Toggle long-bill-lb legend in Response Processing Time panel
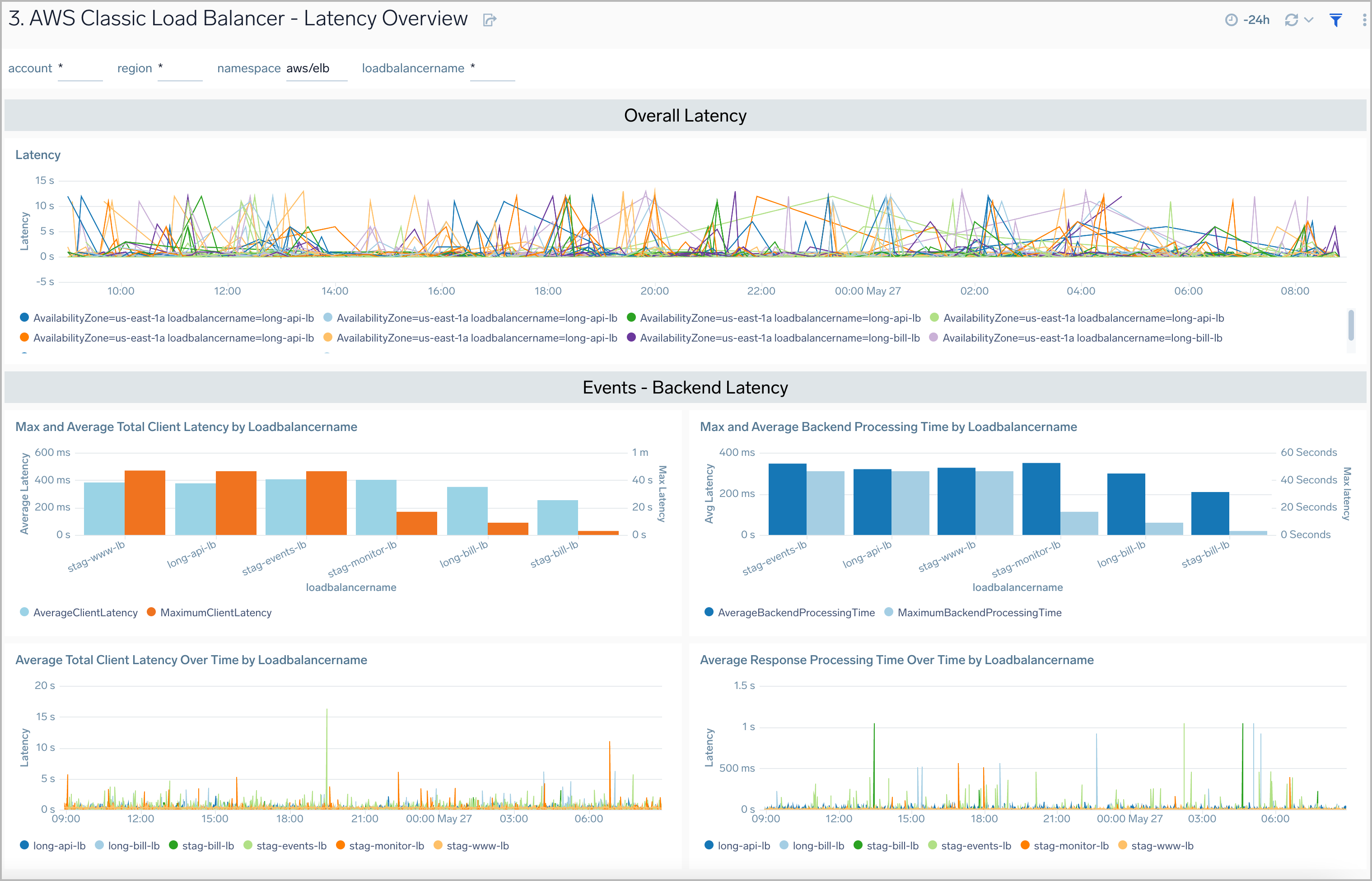This screenshot has height=881, width=1372. tap(812, 846)
